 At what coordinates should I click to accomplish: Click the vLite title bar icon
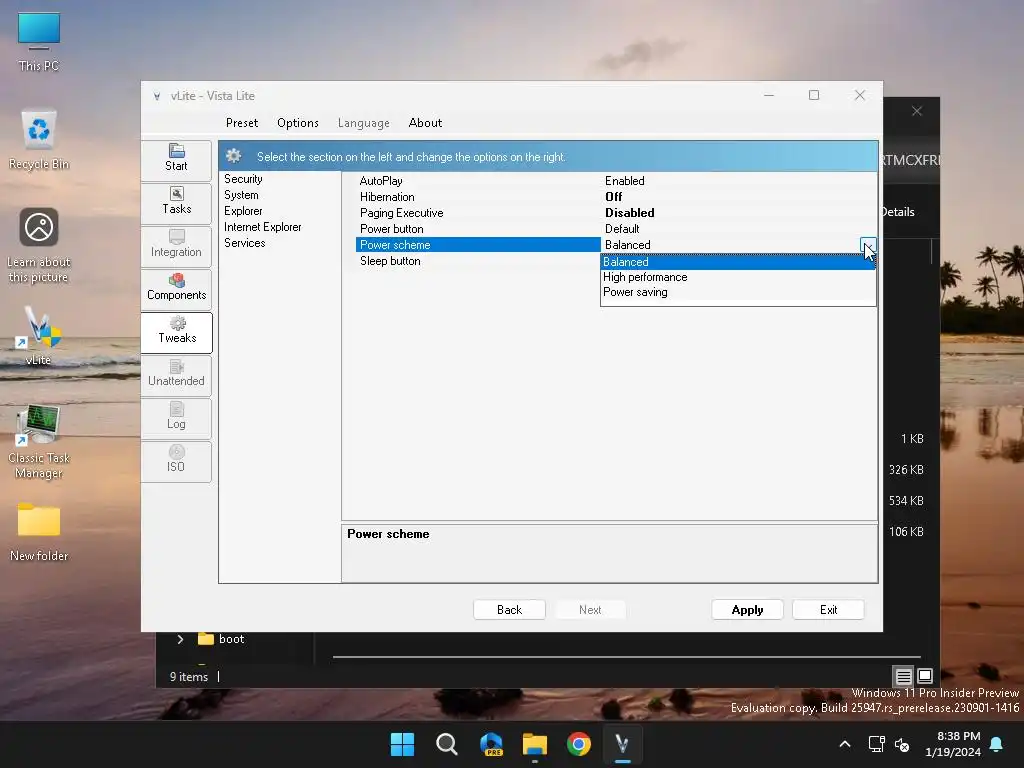pos(157,96)
